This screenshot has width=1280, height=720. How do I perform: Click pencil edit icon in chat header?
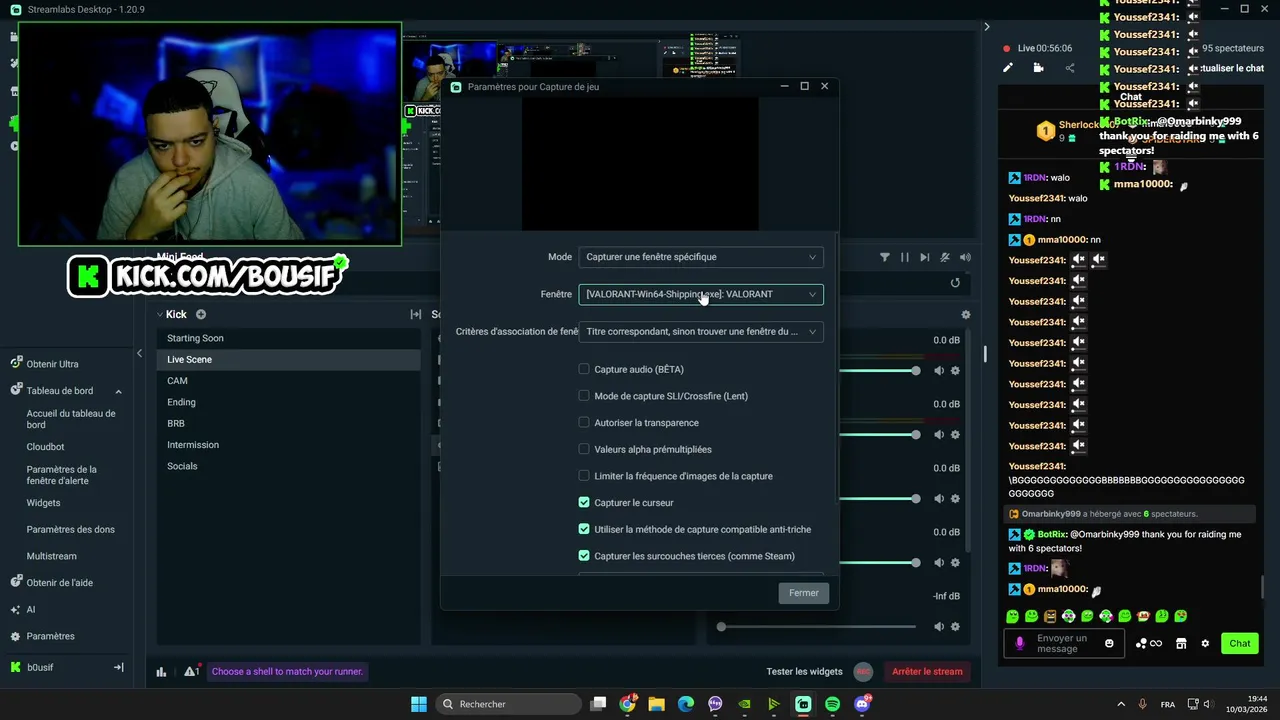click(x=1008, y=68)
